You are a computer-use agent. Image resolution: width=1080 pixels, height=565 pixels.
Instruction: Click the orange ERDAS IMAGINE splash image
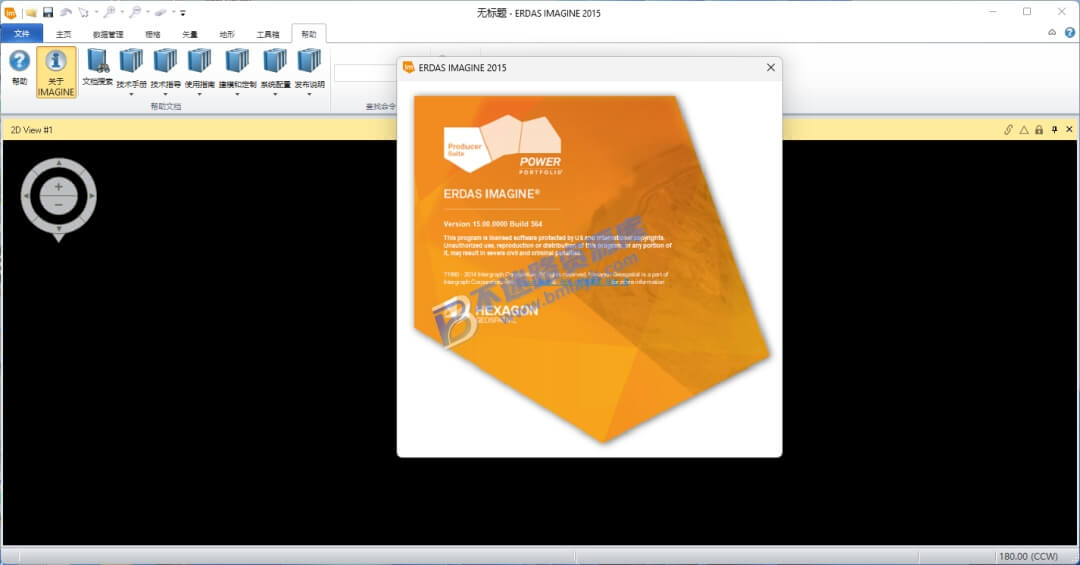[x=591, y=269]
